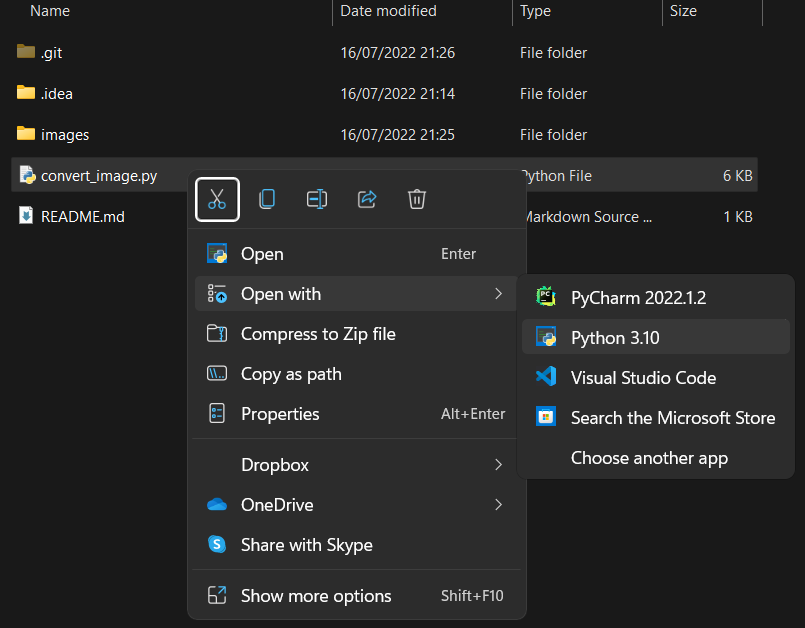Click the Show more options icon

click(217, 595)
